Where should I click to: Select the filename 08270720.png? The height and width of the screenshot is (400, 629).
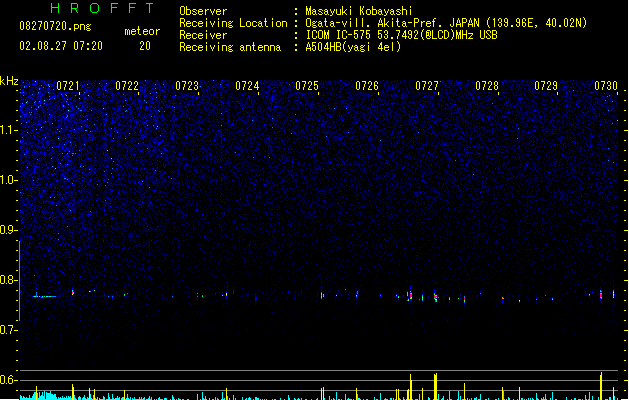click(x=55, y=26)
